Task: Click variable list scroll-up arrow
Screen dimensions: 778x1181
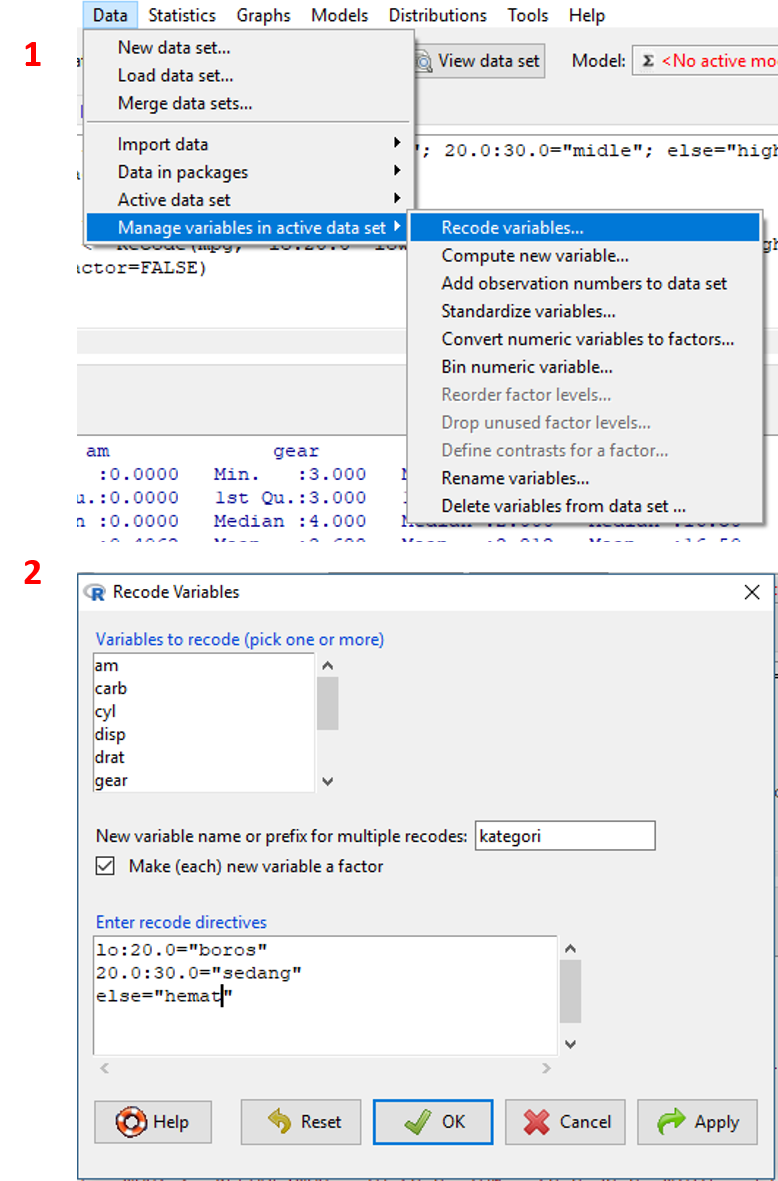Action: click(x=328, y=666)
